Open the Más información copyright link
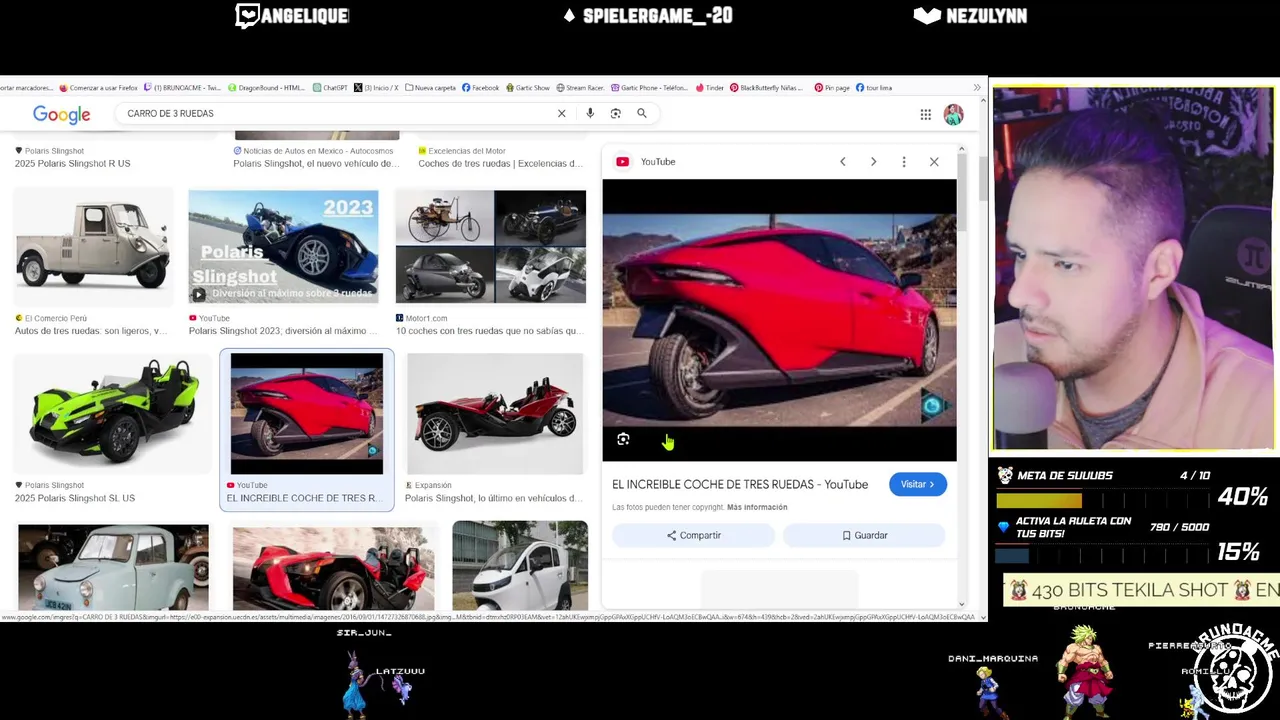 point(757,507)
